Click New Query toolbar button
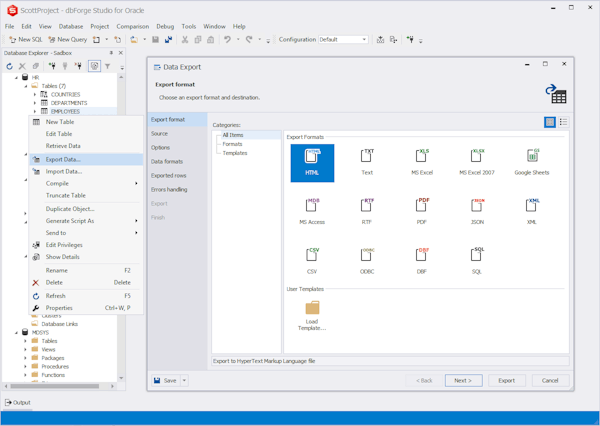 point(67,39)
